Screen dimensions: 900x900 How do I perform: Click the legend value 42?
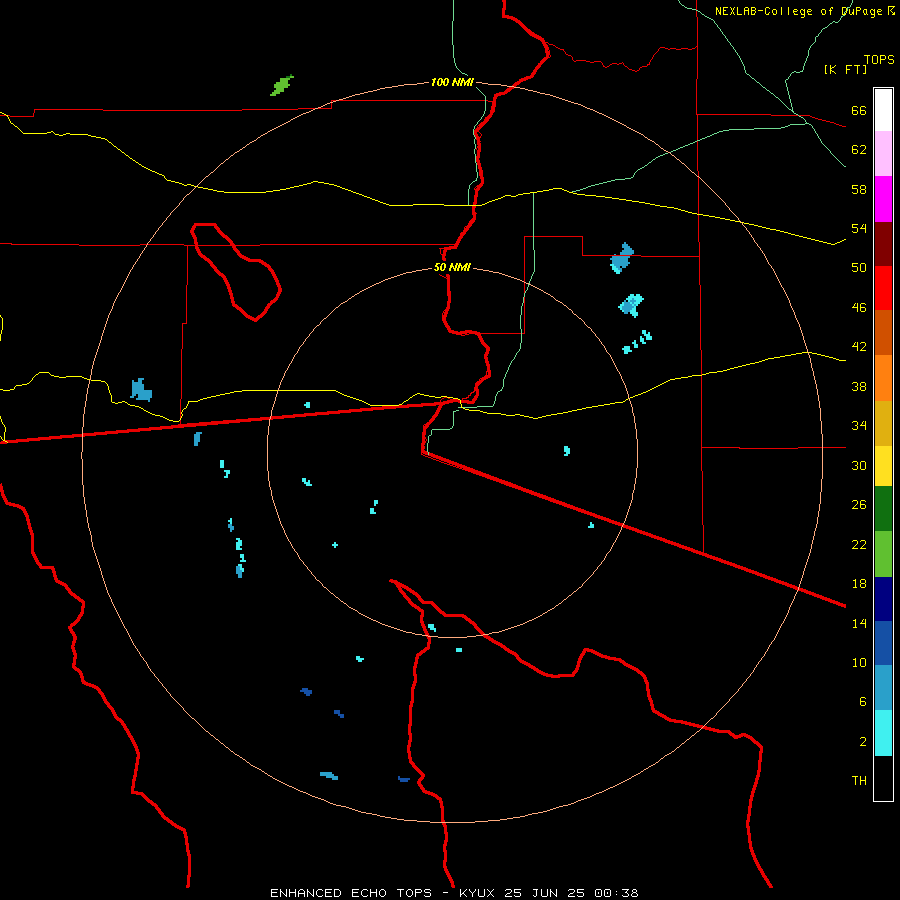click(859, 347)
